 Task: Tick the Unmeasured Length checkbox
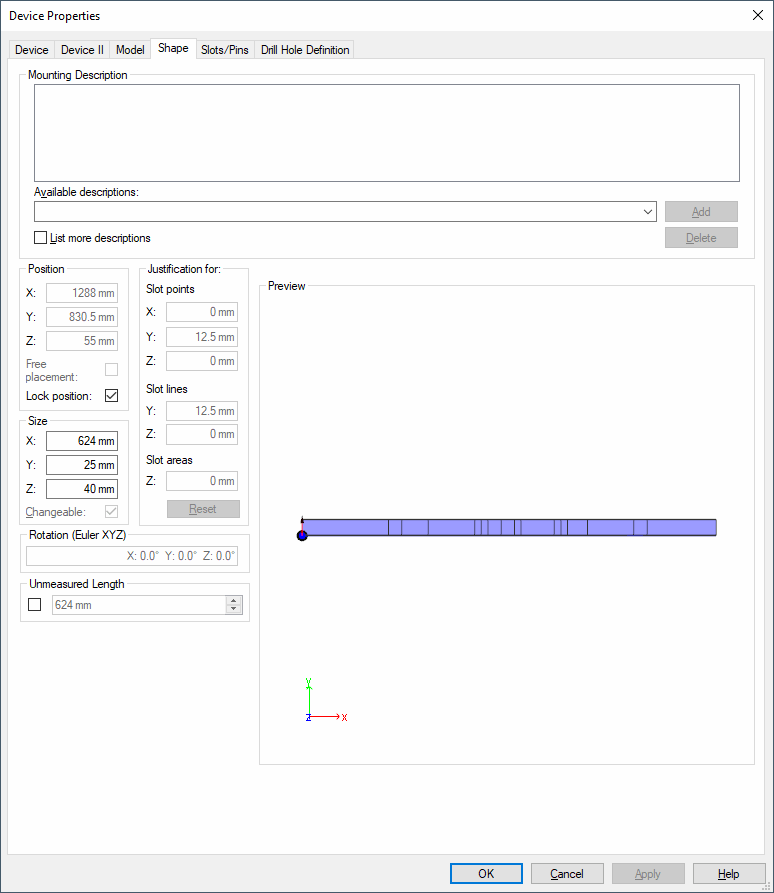click(x=35, y=605)
